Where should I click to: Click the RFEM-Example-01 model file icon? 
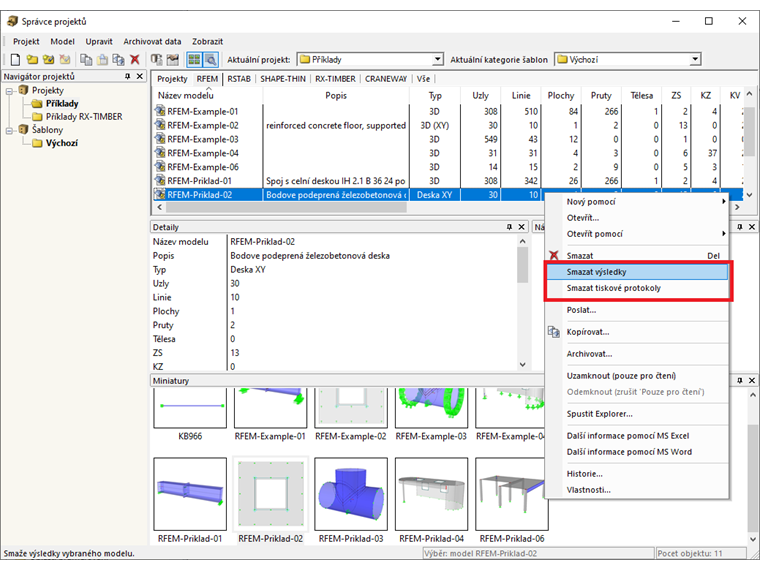(160, 111)
